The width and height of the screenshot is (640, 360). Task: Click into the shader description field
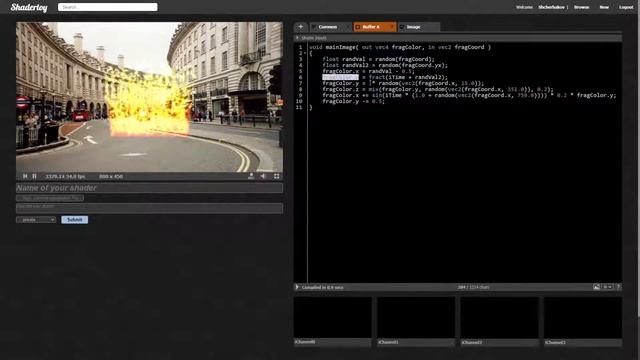(x=149, y=208)
